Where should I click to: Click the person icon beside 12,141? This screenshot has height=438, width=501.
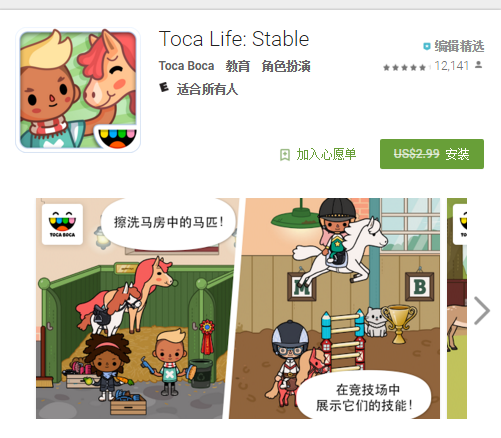[x=479, y=65]
